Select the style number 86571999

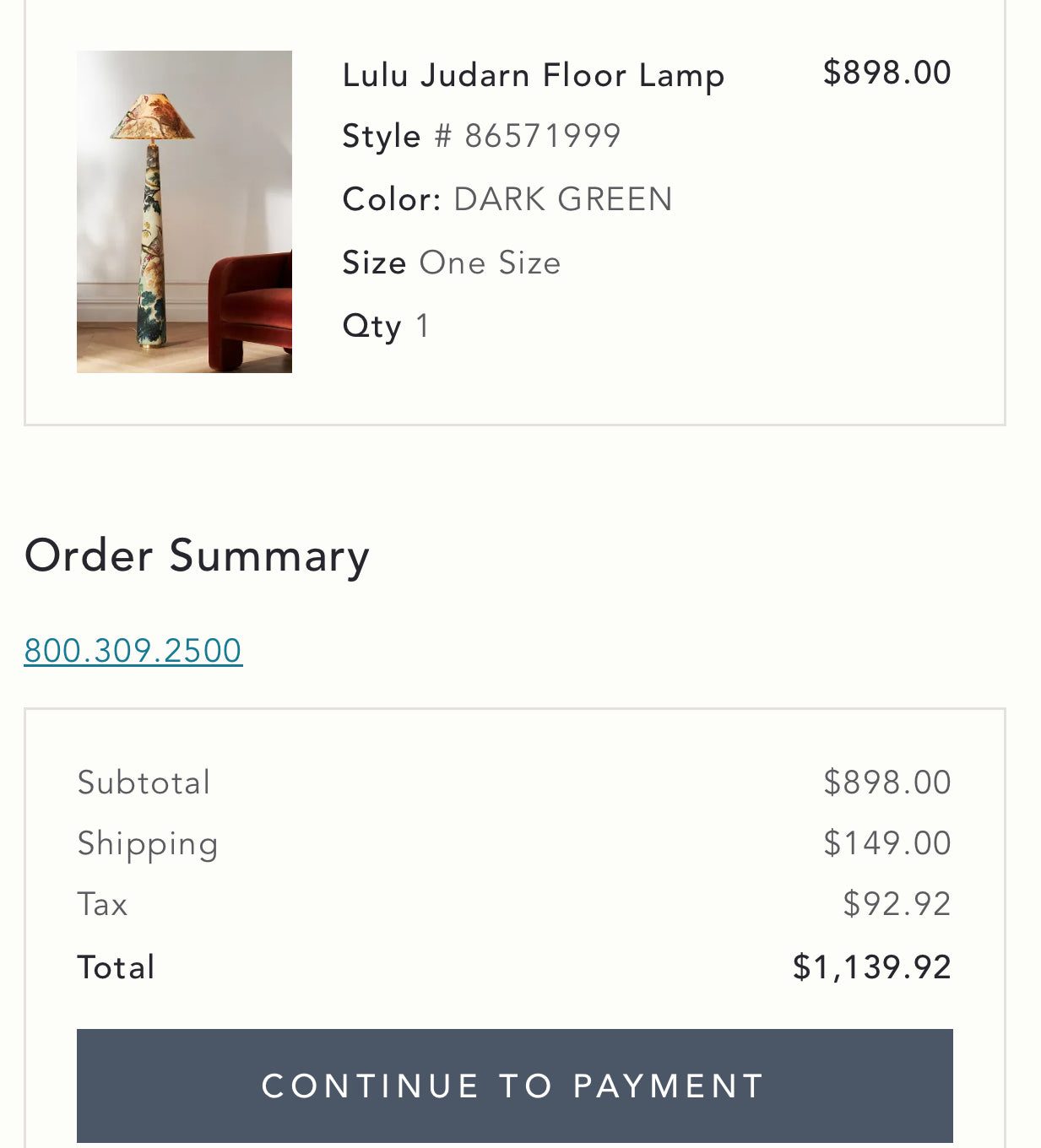click(543, 136)
